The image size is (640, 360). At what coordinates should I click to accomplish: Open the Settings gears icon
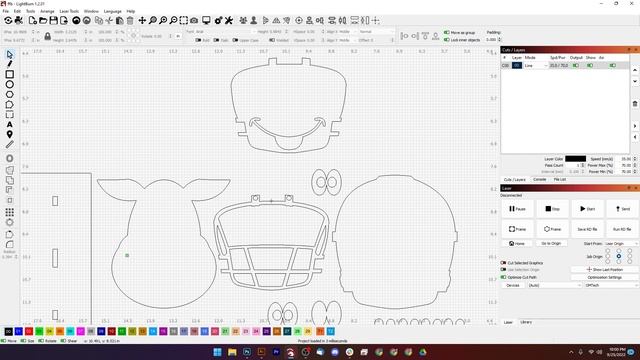coord(218,20)
